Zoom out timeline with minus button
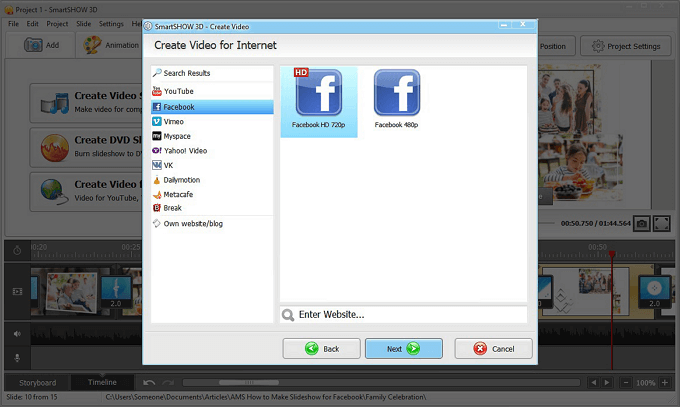This screenshot has height=407, width=680. [626, 383]
